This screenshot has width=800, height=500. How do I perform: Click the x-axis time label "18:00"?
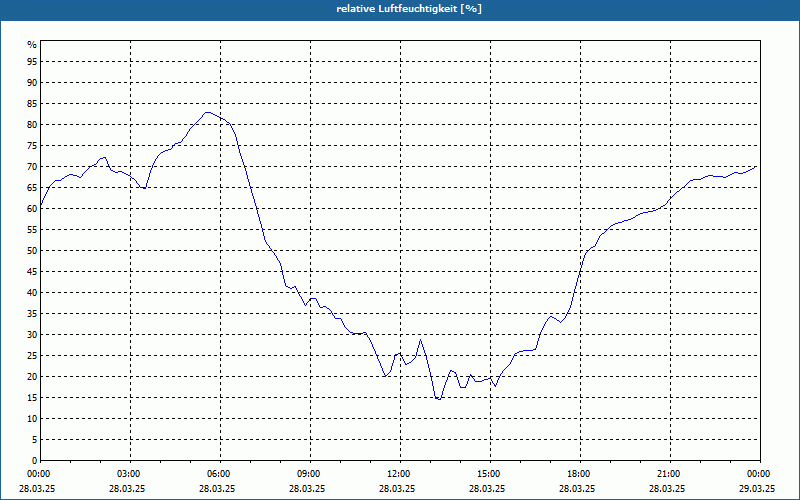coord(578,474)
